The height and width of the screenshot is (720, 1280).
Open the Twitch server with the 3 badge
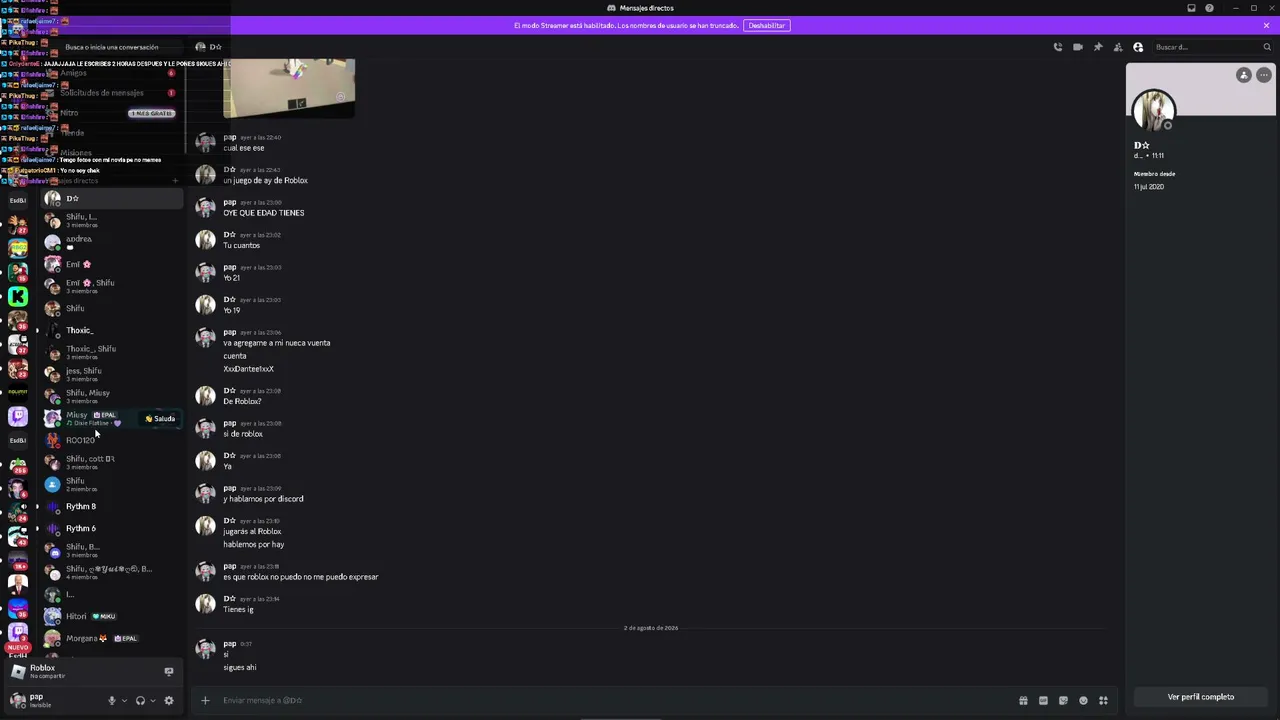(18, 632)
